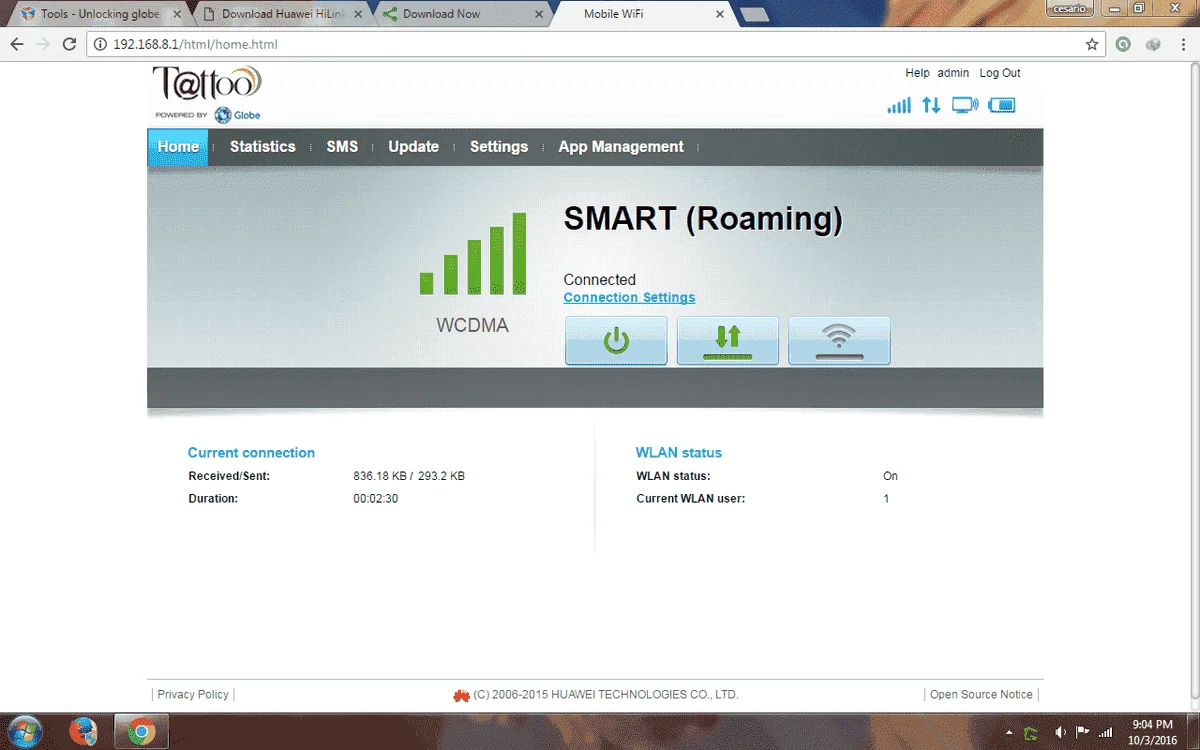The height and width of the screenshot is (750, 1200).
Task: Open the Open Source Notice link
Action: 981,694
